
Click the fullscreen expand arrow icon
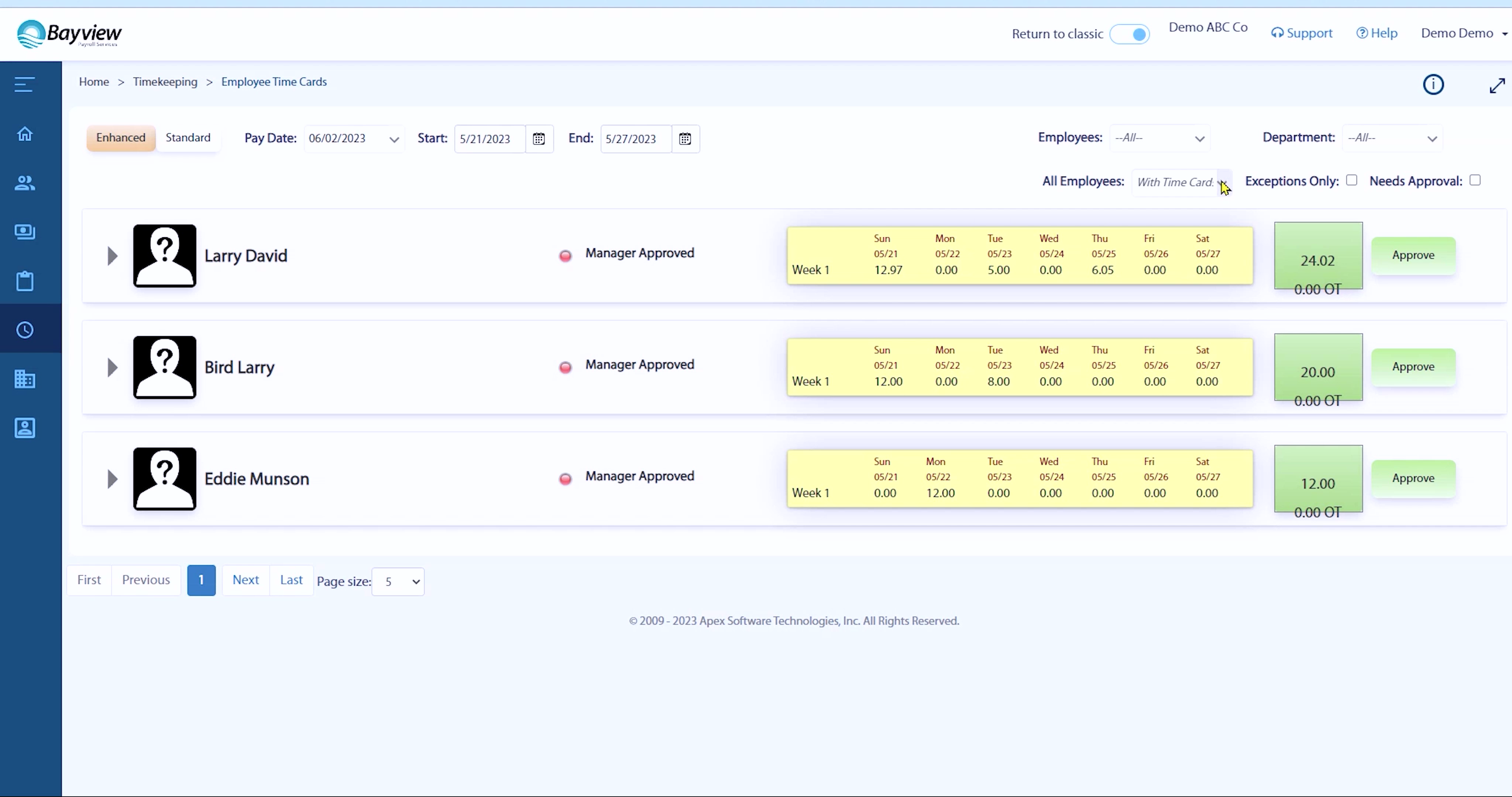pos(1497,86)
